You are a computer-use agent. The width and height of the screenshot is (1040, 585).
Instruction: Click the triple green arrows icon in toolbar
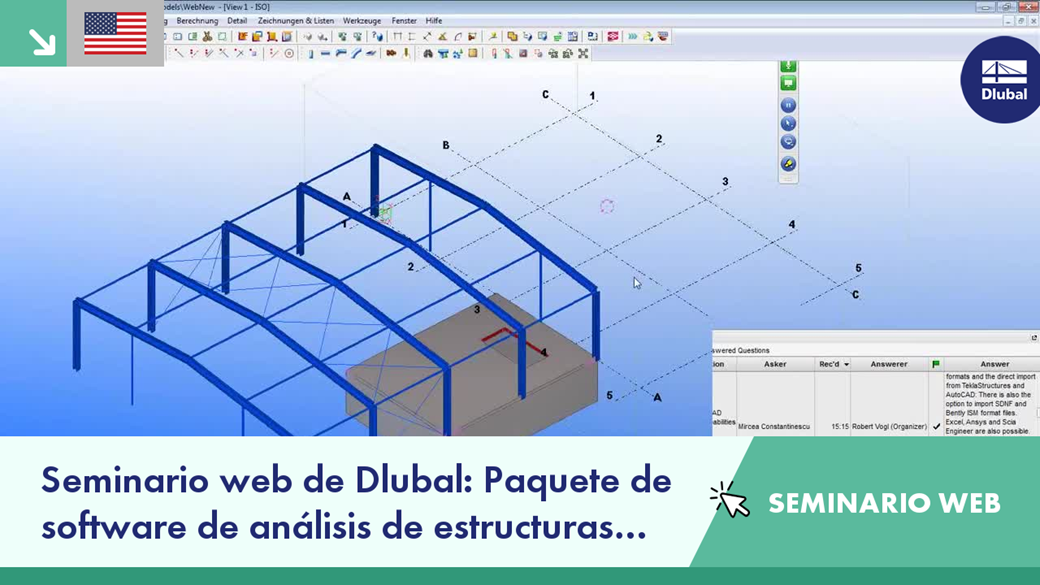pos(633,36)
